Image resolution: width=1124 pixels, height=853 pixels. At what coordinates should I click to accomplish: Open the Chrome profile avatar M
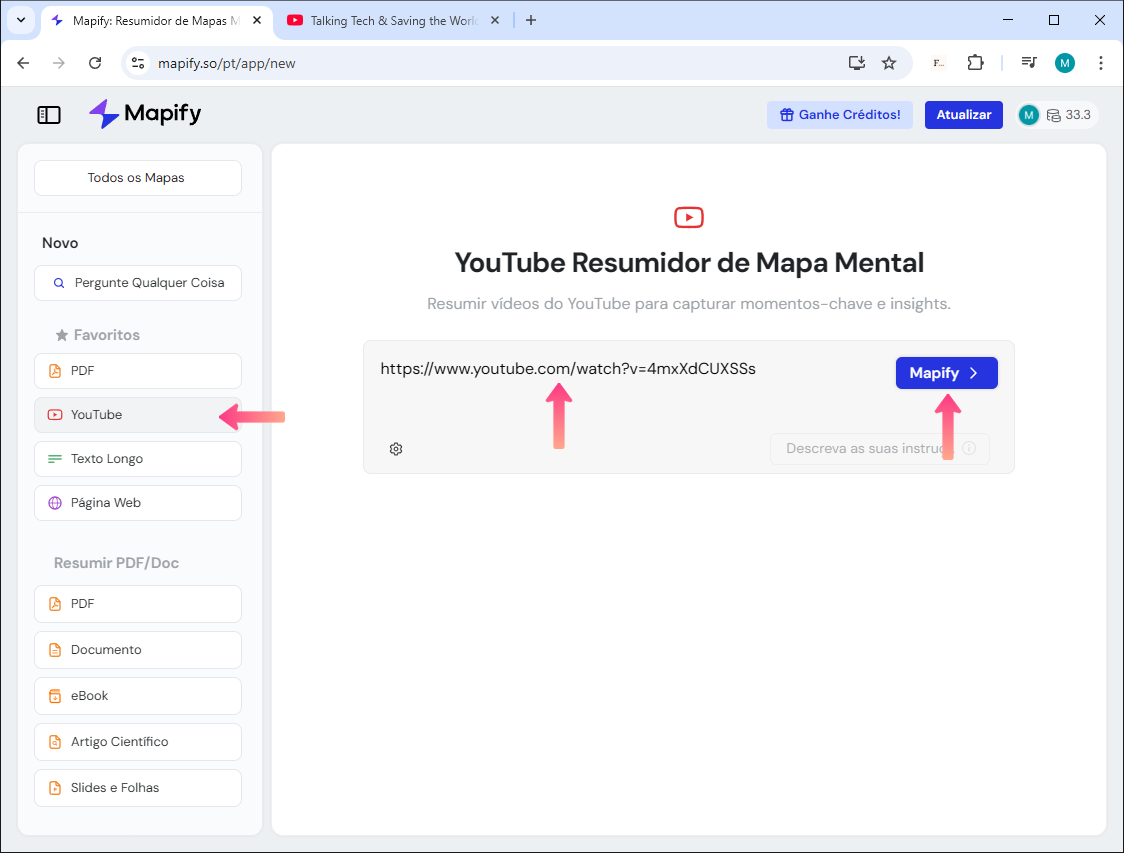(x=1065, y=63)
